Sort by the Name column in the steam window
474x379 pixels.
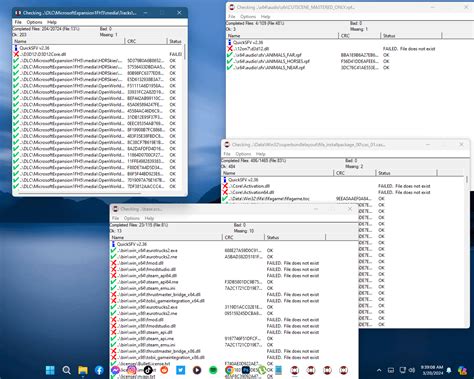coord(166,237)
